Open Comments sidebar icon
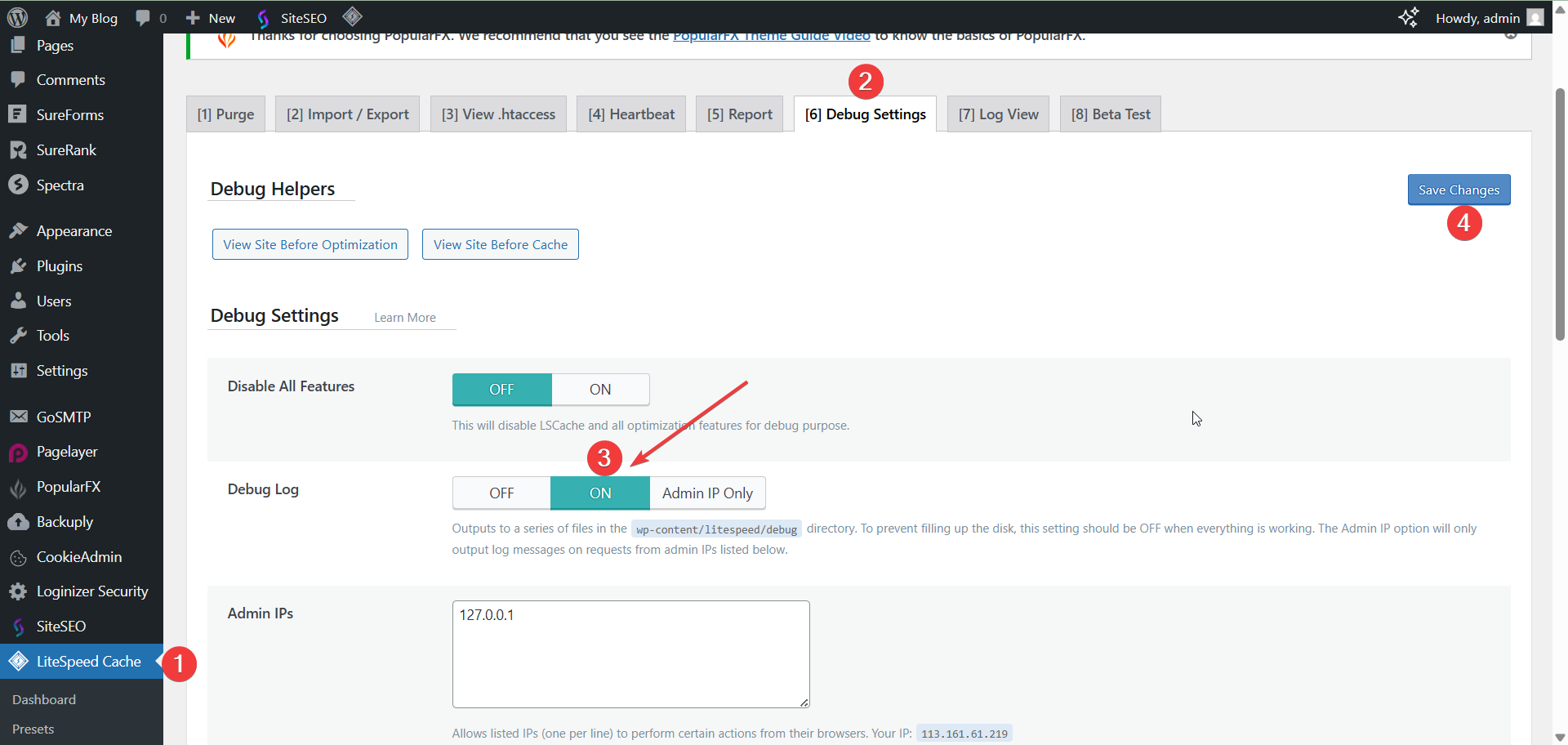Viewport: 1568px width, 745px height. tap(18, 80)
